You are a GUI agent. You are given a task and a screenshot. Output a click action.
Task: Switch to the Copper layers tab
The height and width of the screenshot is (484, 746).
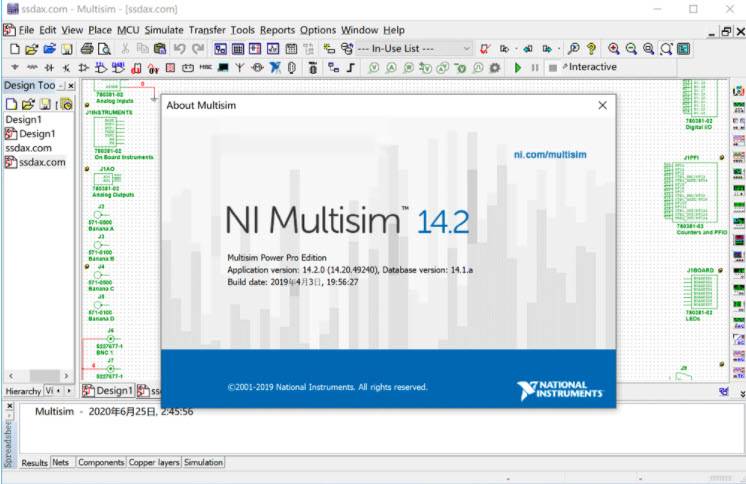154,462
